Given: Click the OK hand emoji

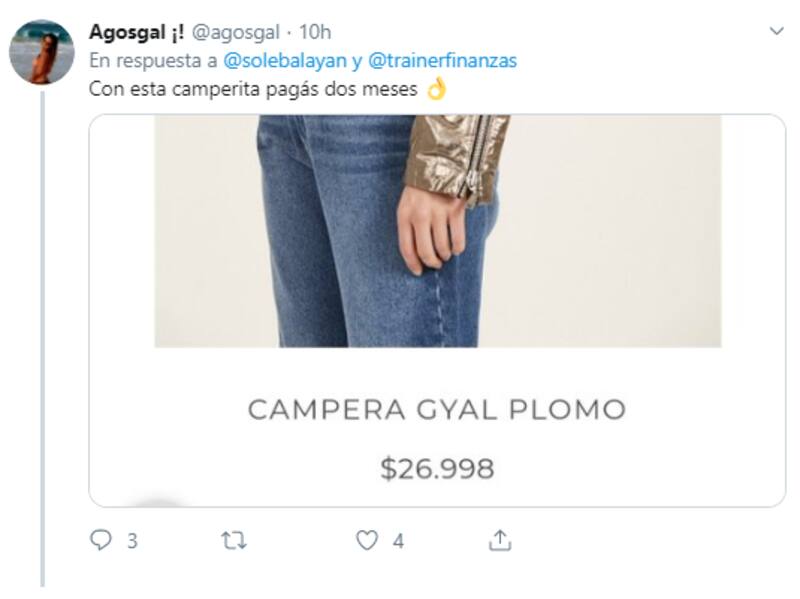Looking at the screenshot, I should 436,88.
